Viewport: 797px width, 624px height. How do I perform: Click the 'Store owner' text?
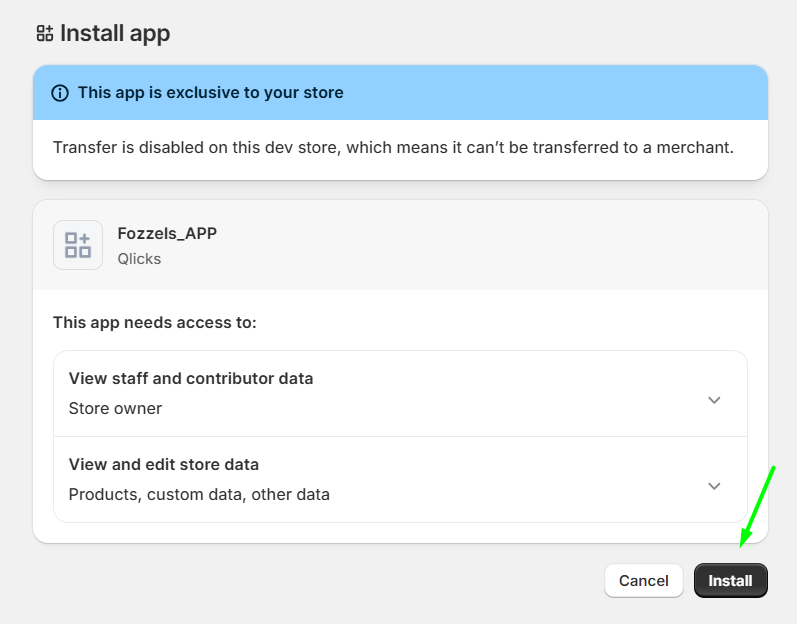coord(115,409)
